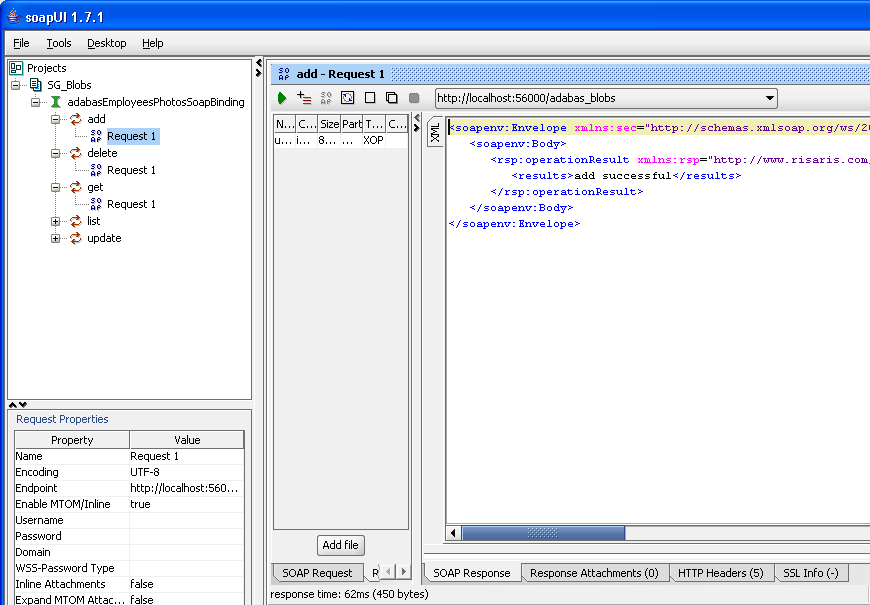Select Request 1 under the get operation
The image size is (870, 605).
131,204
